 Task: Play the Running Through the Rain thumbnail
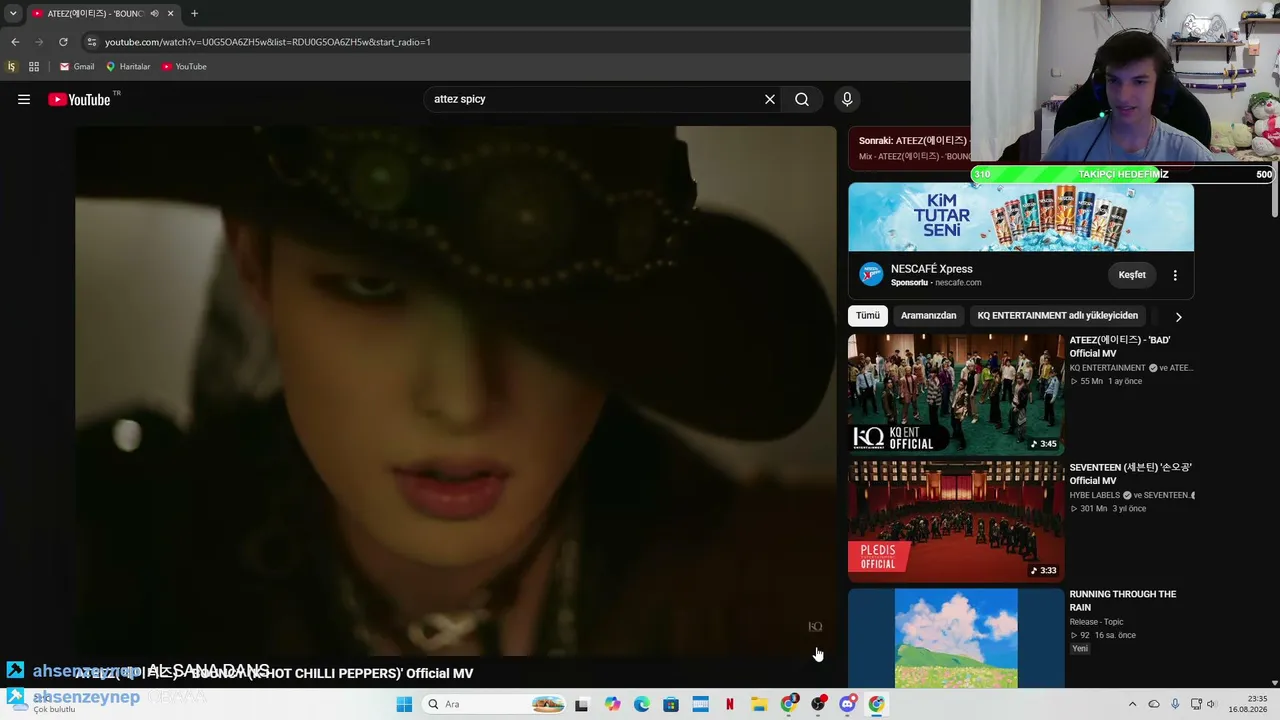coord(956,638)
